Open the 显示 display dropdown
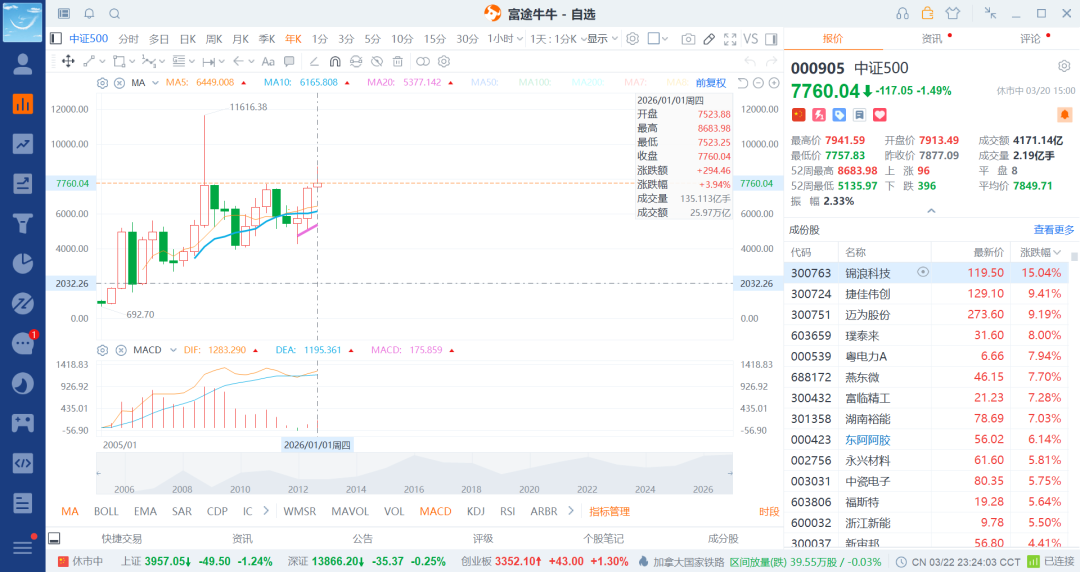The width and height of the screenshot is (1080, 572). coord(603,39)
